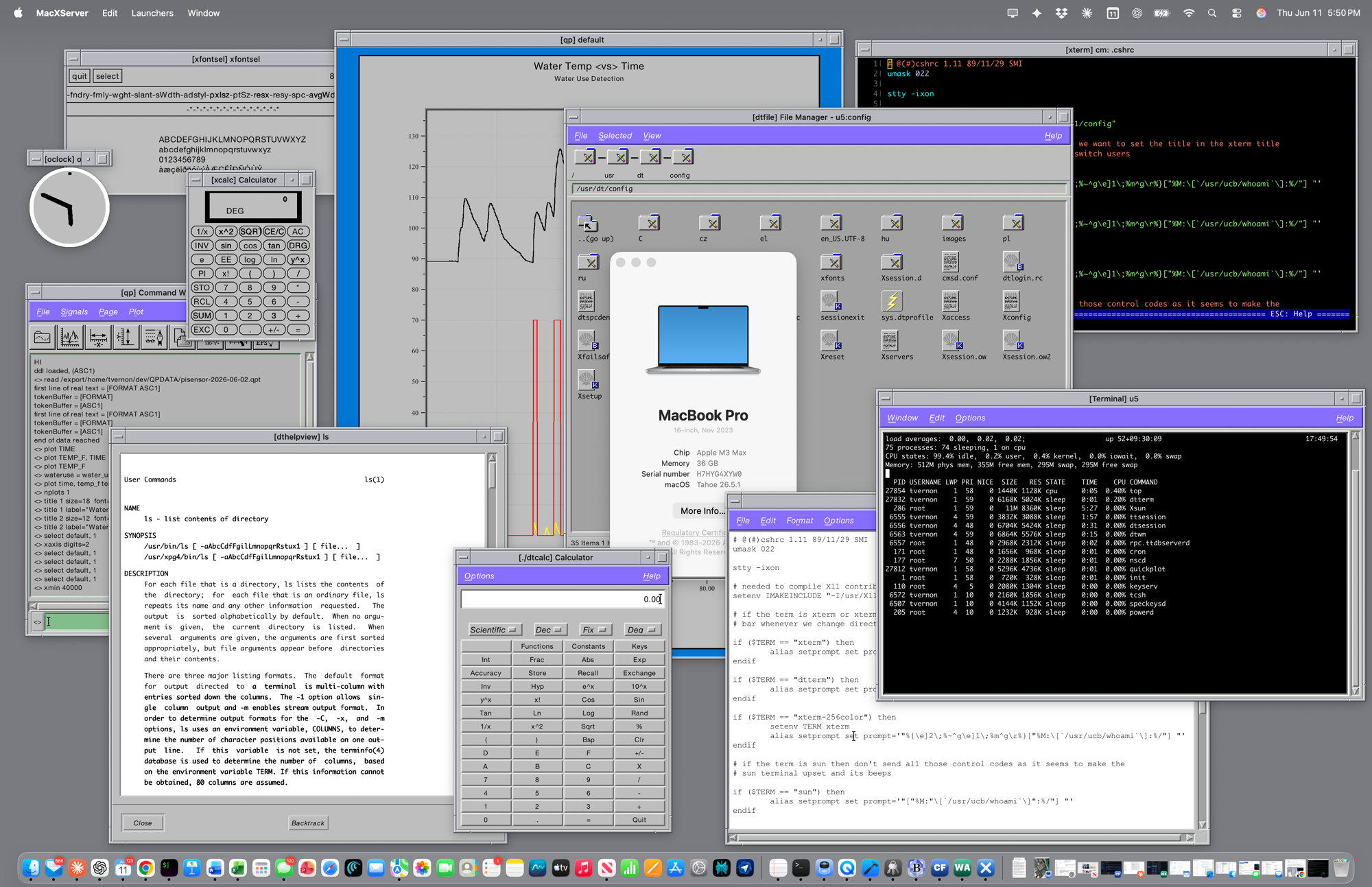Toggle the DRG angle mode key in xcalc

pos(298,246)
